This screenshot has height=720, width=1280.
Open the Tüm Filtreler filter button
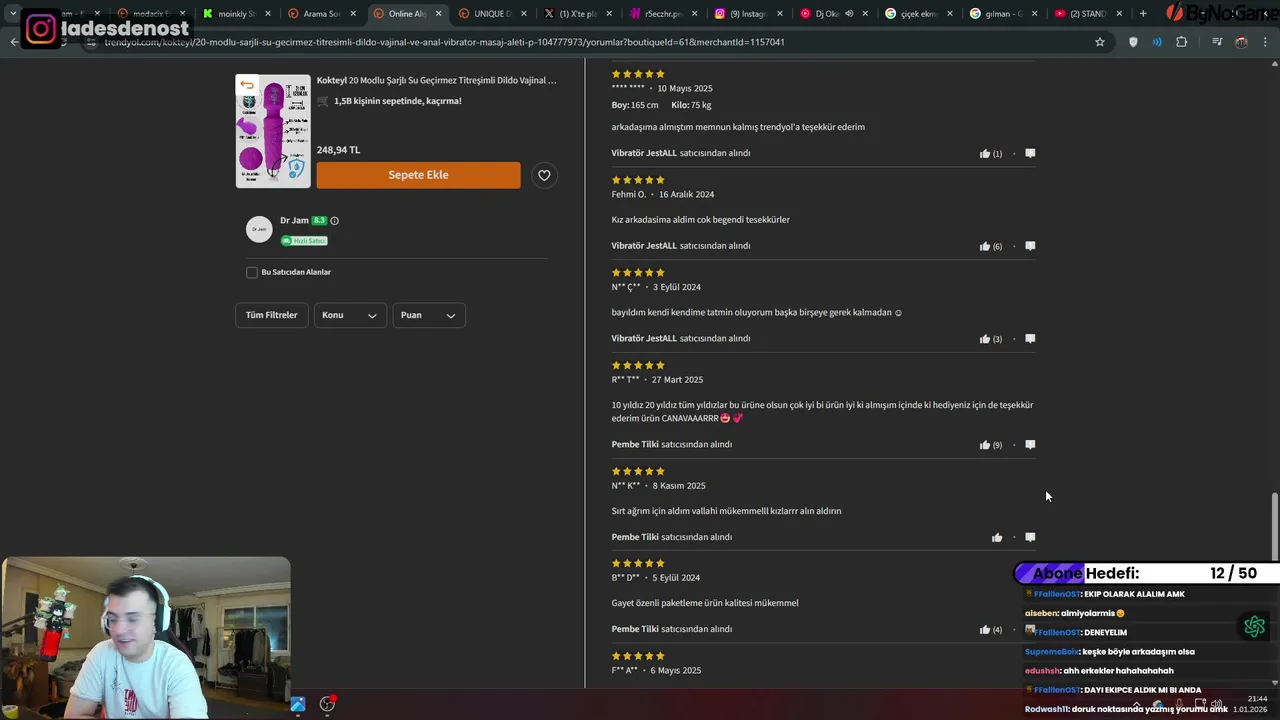point(272,315)
